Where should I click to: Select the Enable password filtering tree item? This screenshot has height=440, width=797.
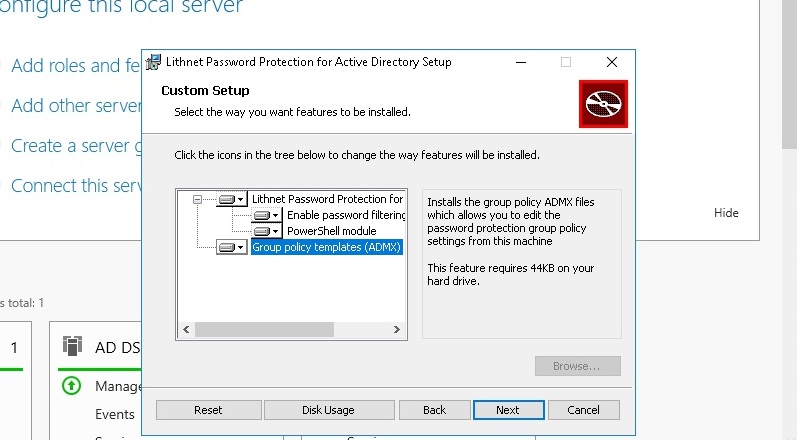pyautogui.click(x=345, y=215)
